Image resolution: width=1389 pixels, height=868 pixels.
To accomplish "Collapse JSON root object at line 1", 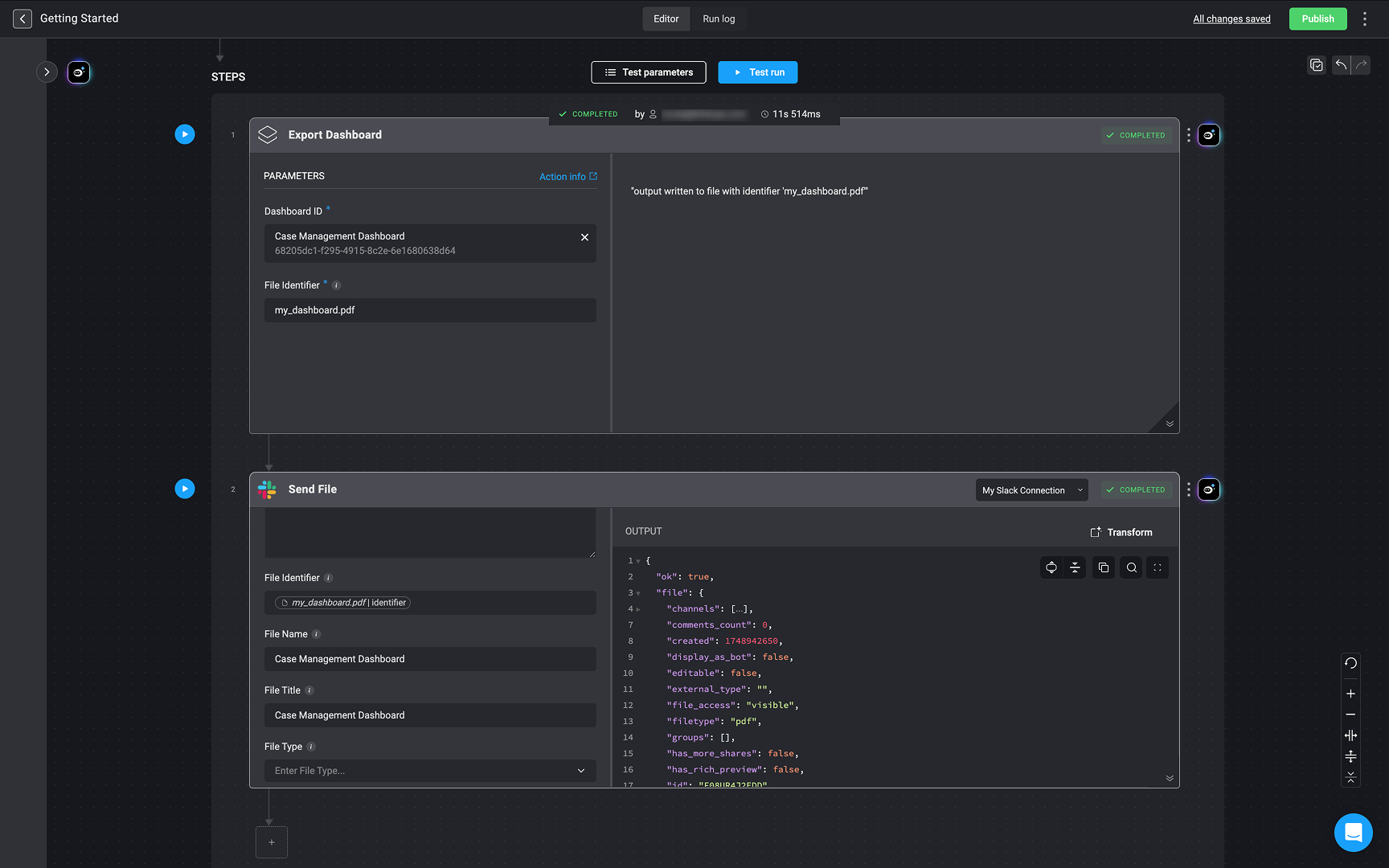I will pyautogui.click(x=638, y=561).
